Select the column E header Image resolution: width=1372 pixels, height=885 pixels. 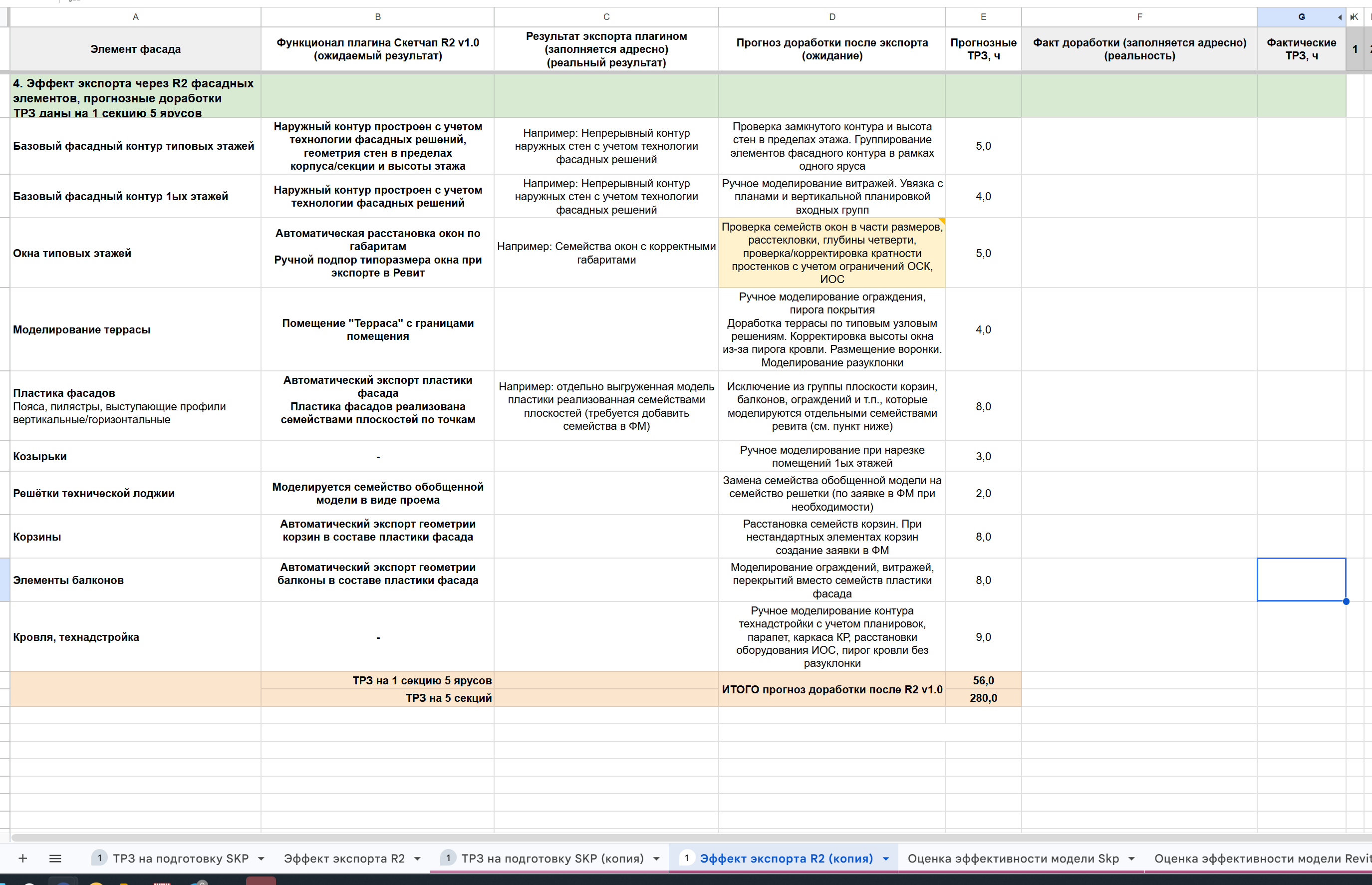(983, 17)
